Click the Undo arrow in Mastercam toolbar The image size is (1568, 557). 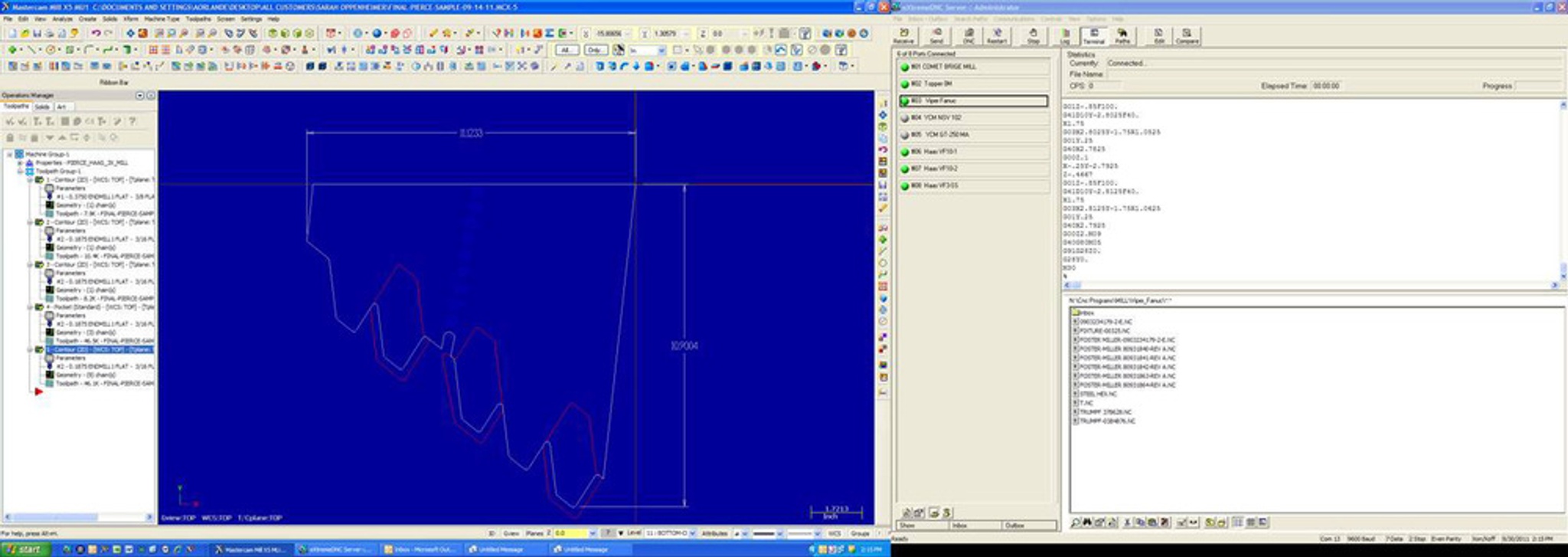pyautogui.click(x=96, y=33)
